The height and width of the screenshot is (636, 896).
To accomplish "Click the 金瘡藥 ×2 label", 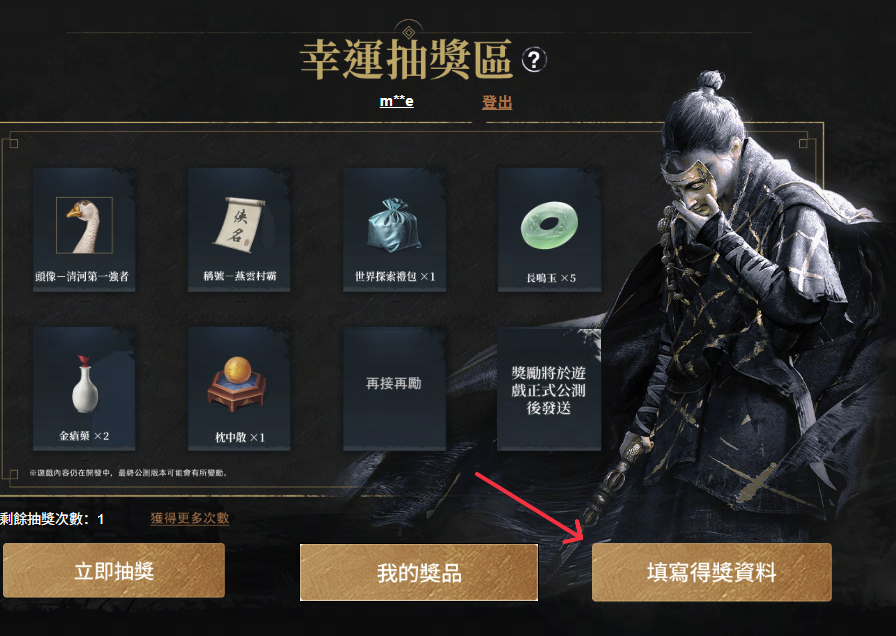I will [84, 436].
